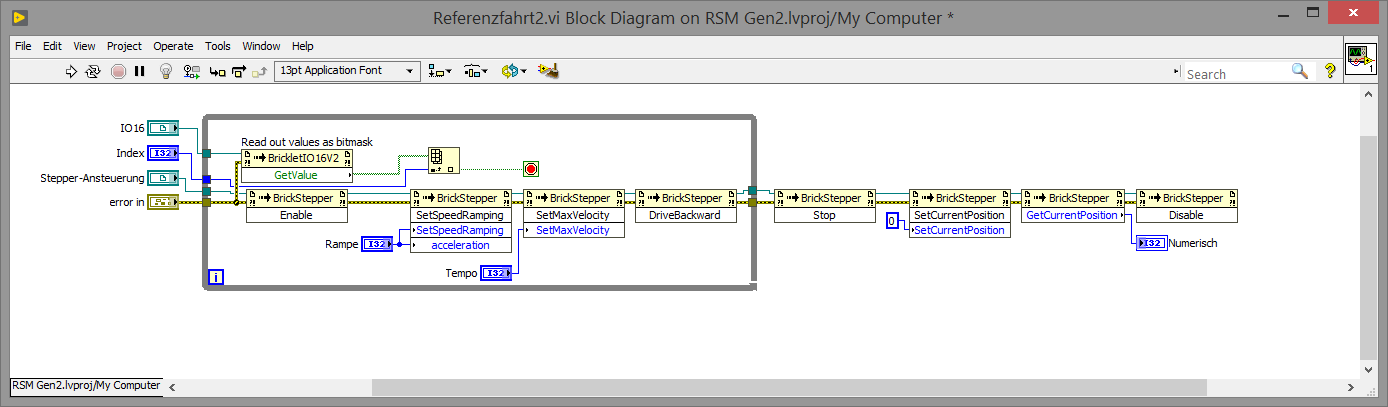Click the loop stop condition terminal
This screenshot has height=407, width=1388.
click(x=531, y=169)
